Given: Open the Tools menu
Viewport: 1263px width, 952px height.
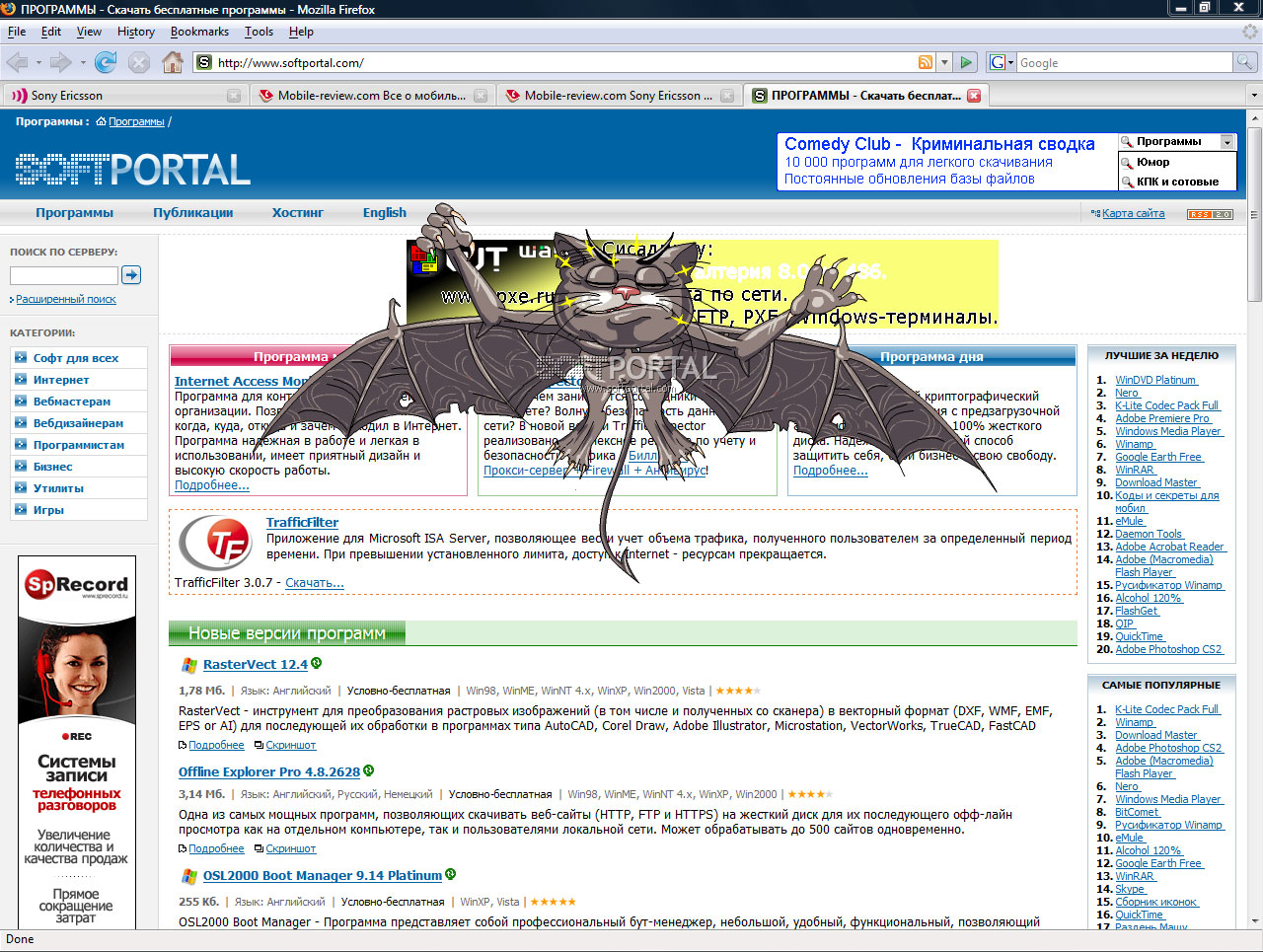Looking at the screenshot, I should point(260,32).
